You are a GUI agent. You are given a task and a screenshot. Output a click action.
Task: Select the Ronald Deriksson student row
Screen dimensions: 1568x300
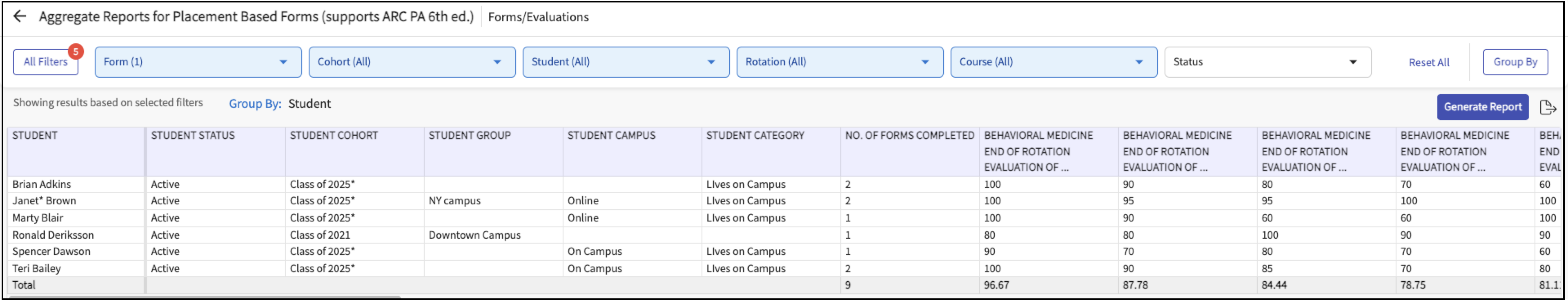(x=53, y=235)
